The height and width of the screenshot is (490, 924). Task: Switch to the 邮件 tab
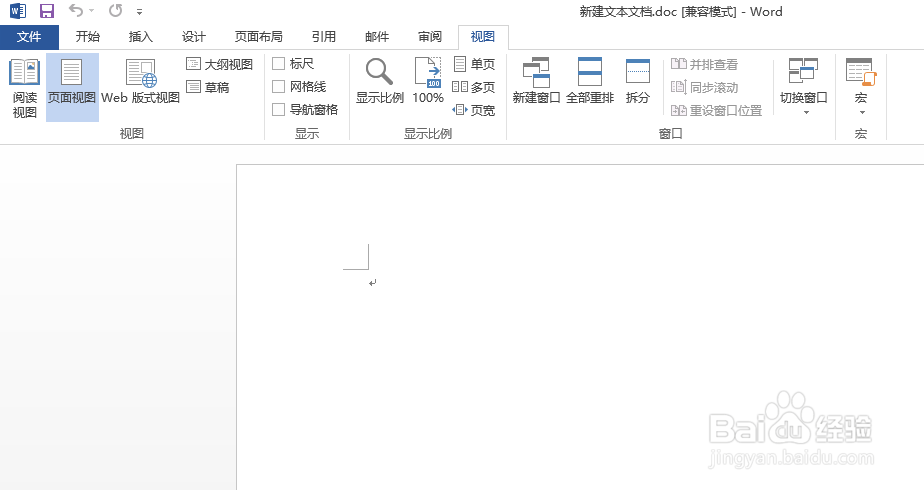377,37
